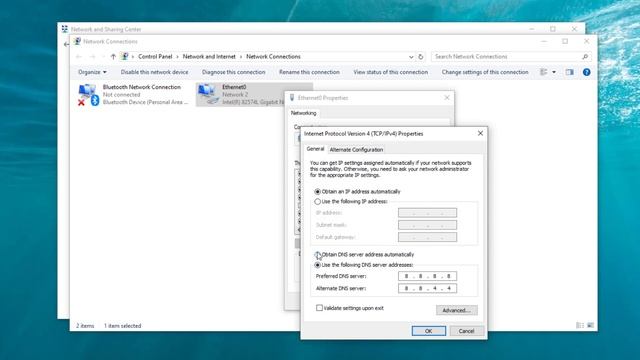Image resolution: width=640 pixels, height=360 pixels.
Task: Select 'Obtain an IP address automatically' radio button
Action: click(x=318, y=191)
